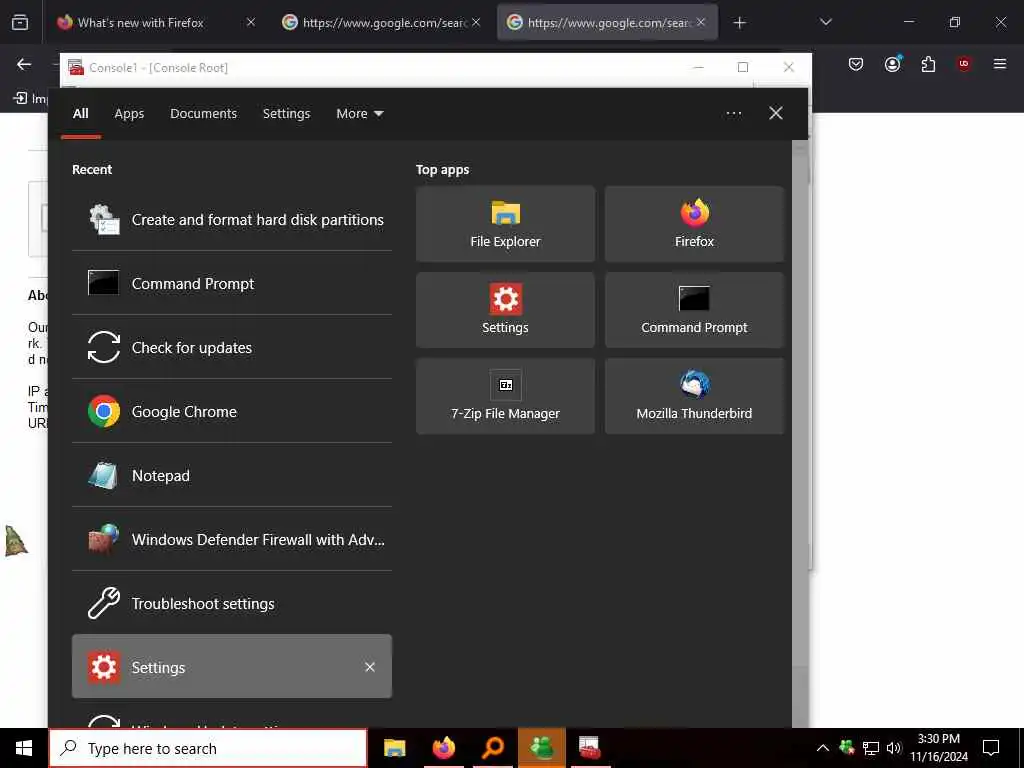Show hidden system tray icons
The width and height of the screenshot is (1024, 768).
pos(823,748)
